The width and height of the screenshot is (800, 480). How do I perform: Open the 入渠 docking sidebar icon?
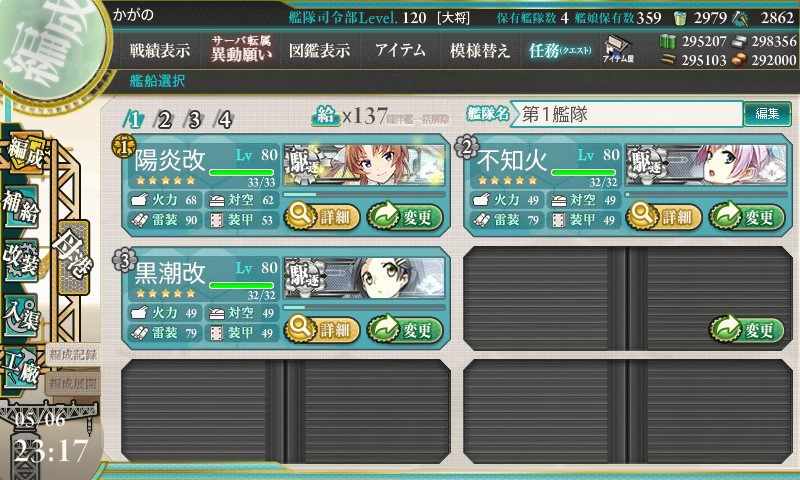click(x=21, y=315)
